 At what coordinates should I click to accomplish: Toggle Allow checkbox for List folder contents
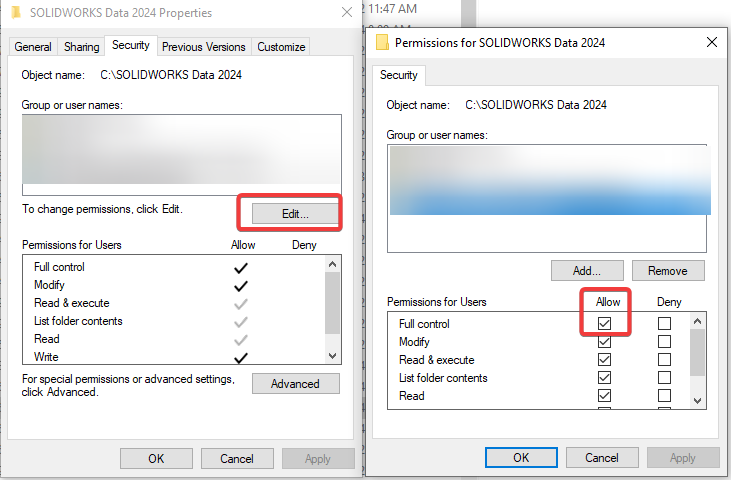(x=604, y=377)
